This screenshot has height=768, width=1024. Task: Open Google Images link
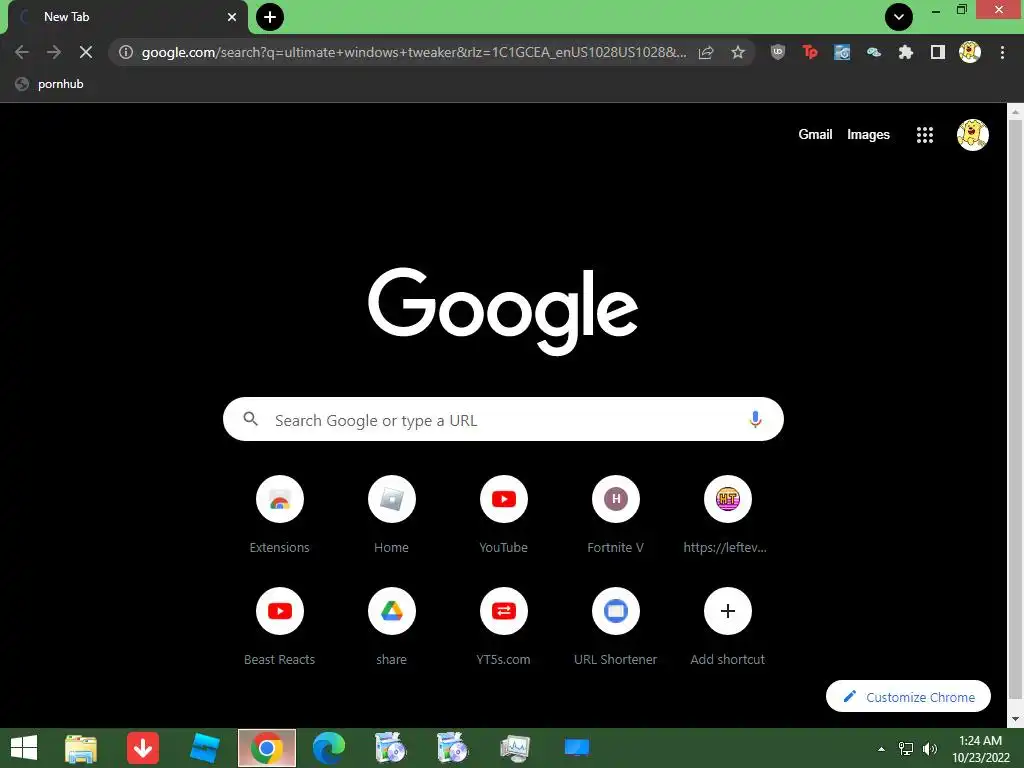(x=869, y=135)
